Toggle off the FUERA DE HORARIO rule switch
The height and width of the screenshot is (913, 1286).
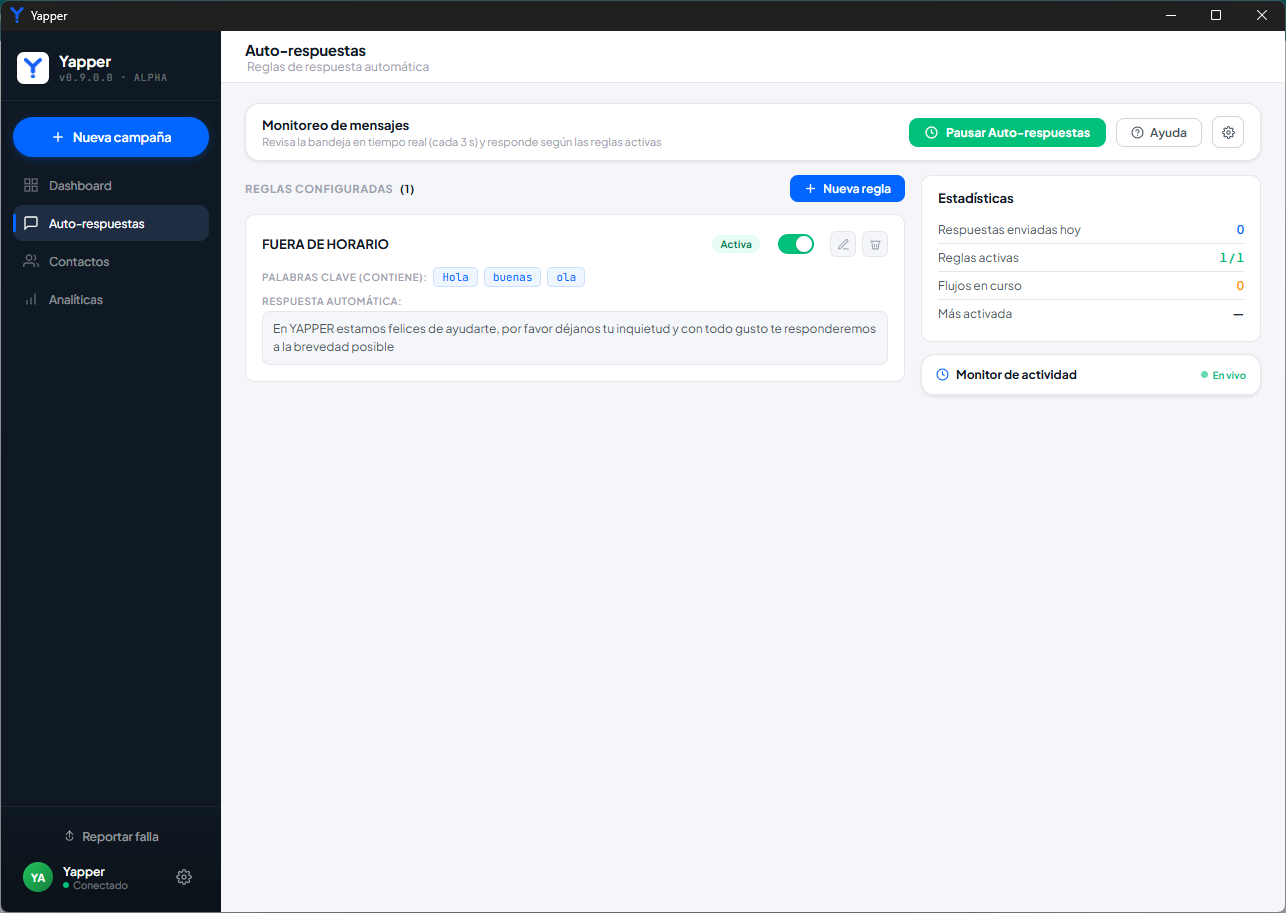point(796,244)
